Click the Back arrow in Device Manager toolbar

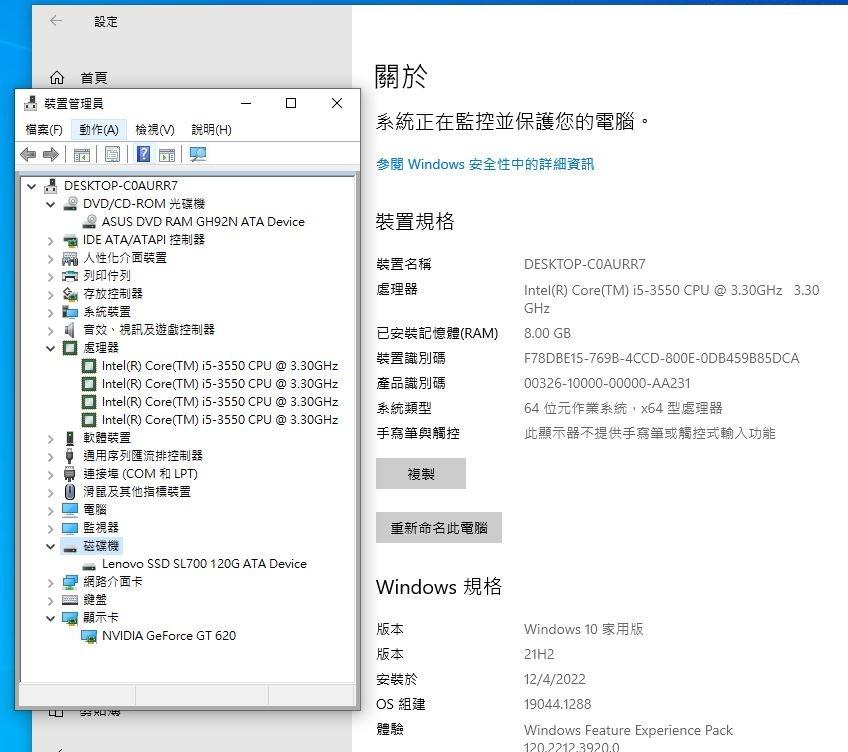(x=28, y=155)
